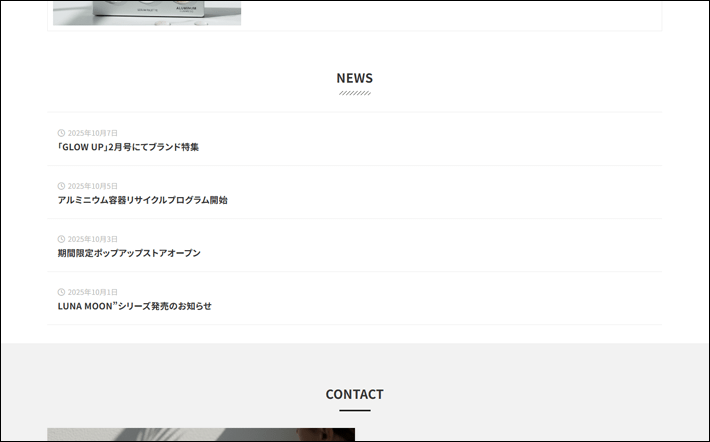This screenshot has height=442, width=710.
Task: Click the bordered card containing the product image
Action: [x=450, y=14]
